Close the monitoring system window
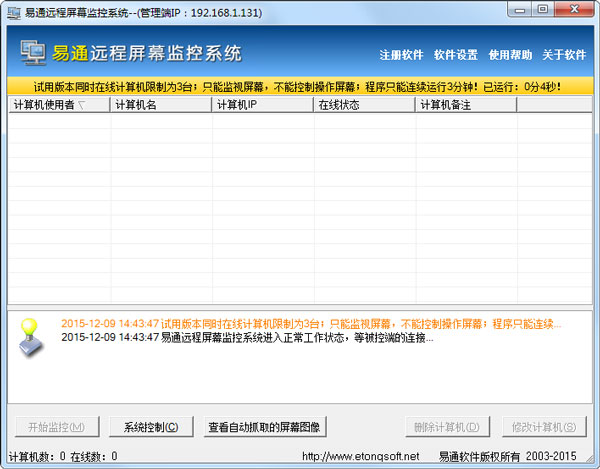 coord(574,10)
